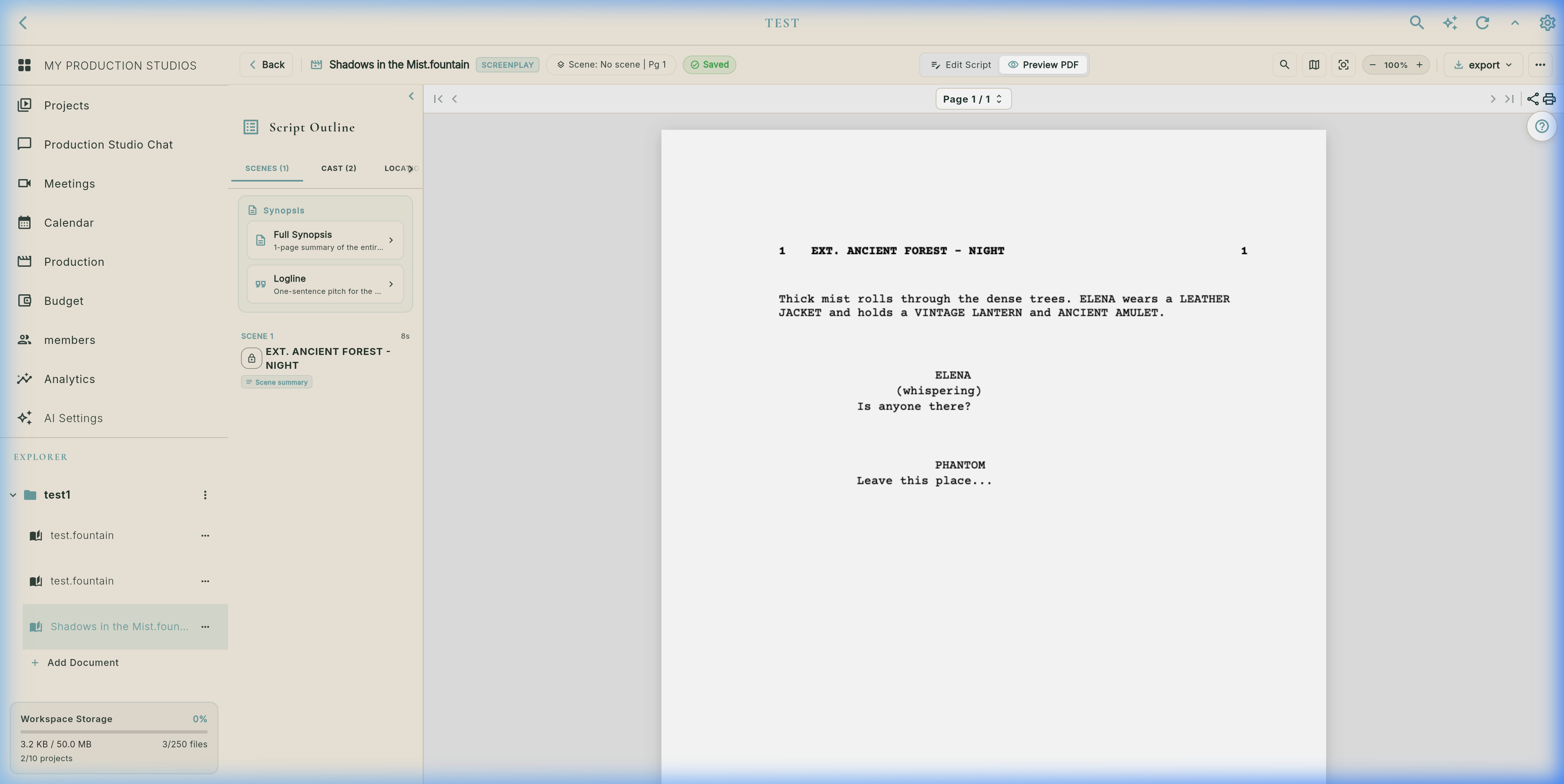The image size is (1564, 784).
Task: Switch to Preview PDF mode
Action: click(1043, 65)
